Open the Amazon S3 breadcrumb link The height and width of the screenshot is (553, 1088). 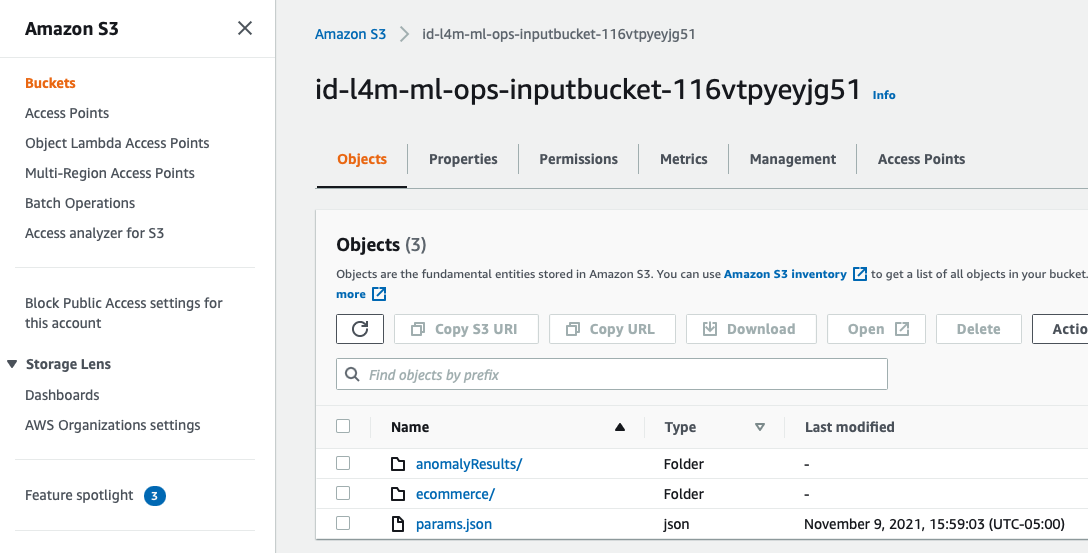coord(350,34)
